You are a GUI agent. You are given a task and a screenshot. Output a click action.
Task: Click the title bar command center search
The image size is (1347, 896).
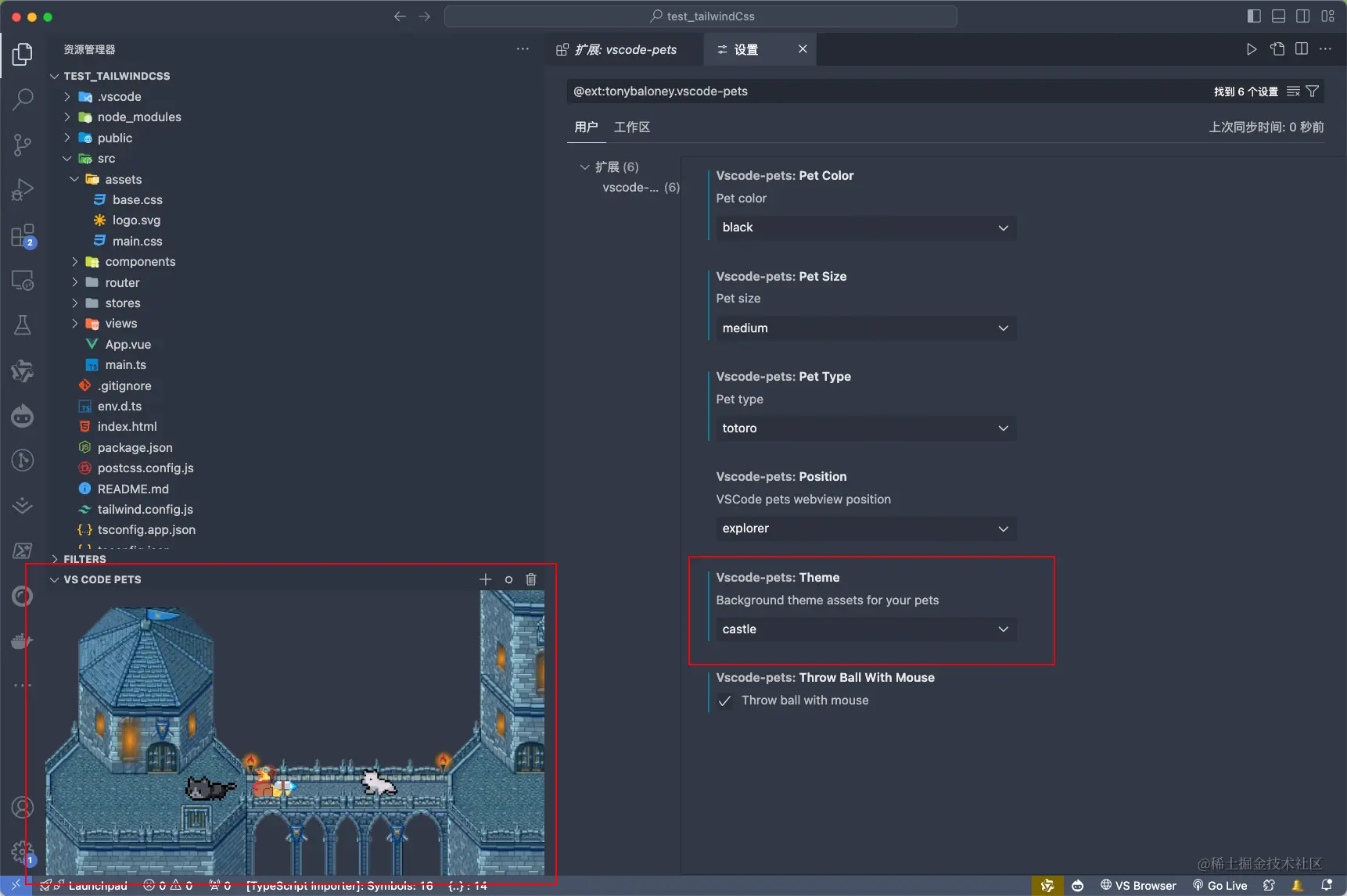[x=701, y=16]
